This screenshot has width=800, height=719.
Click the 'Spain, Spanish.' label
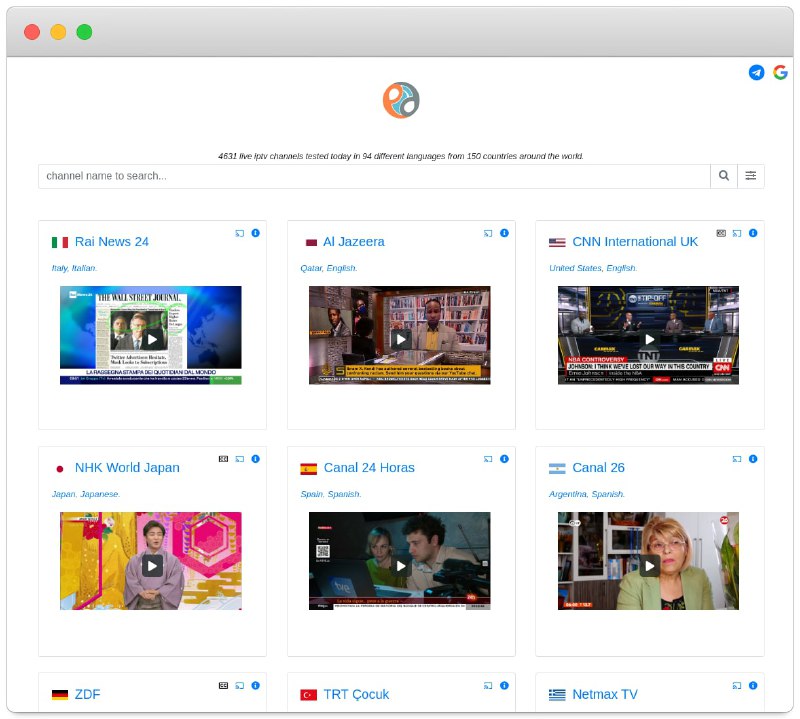331,494
